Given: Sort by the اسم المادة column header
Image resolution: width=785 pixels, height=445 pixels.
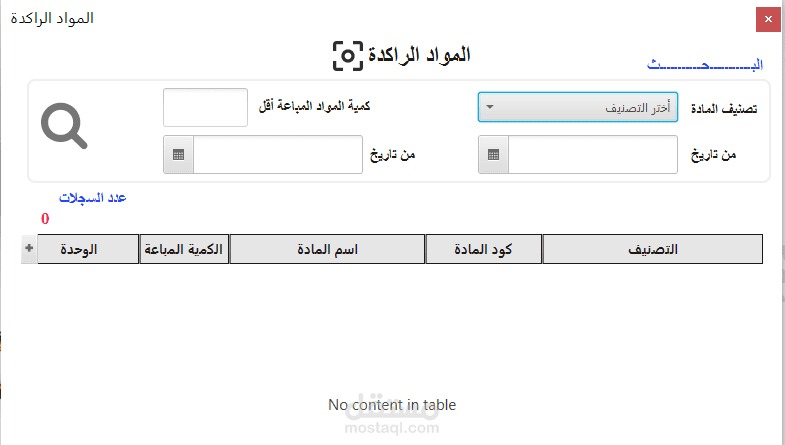Looking at the screenshot, I should (327, 249).
